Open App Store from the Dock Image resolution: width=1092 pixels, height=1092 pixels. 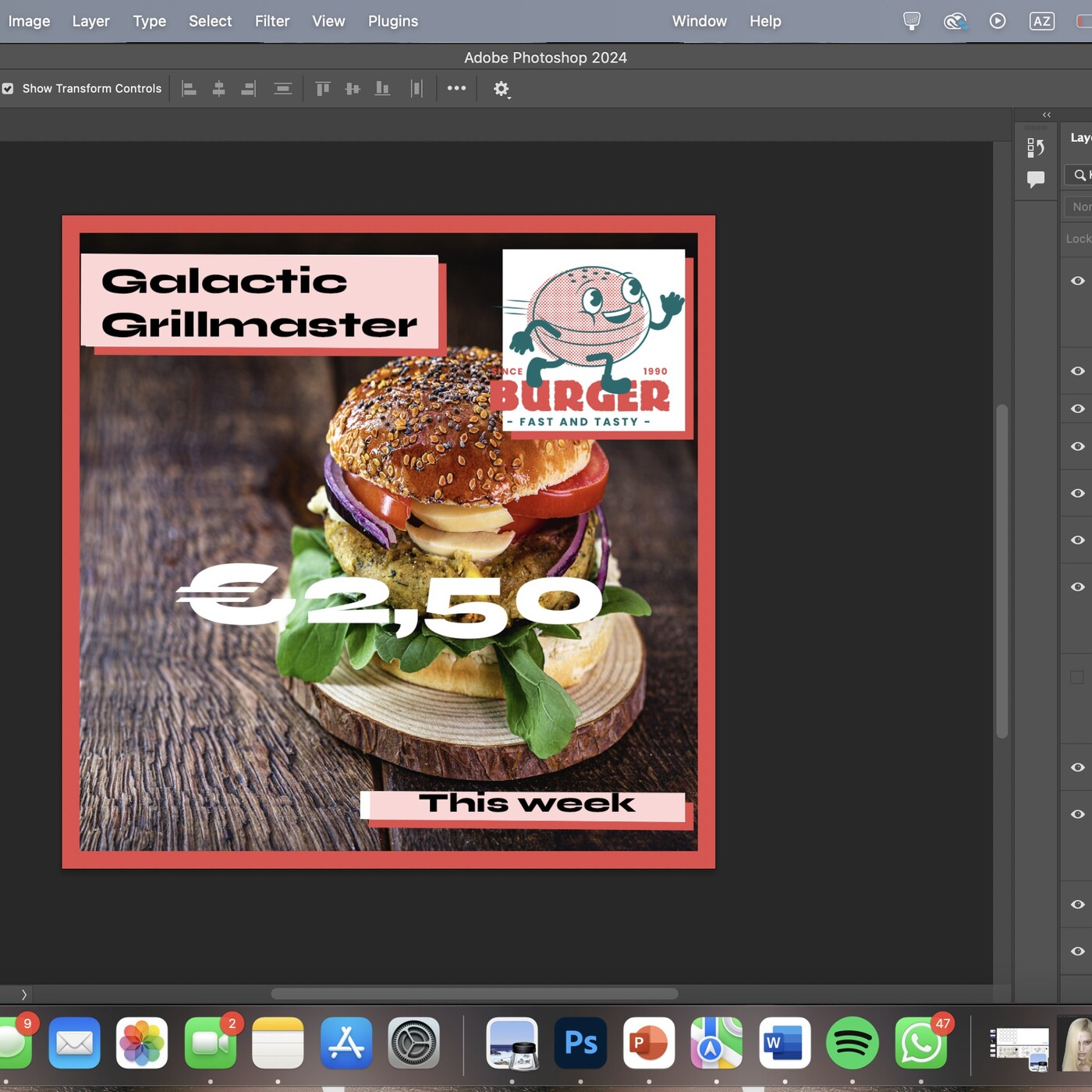pyautogui.click(x=346, y=1043)
